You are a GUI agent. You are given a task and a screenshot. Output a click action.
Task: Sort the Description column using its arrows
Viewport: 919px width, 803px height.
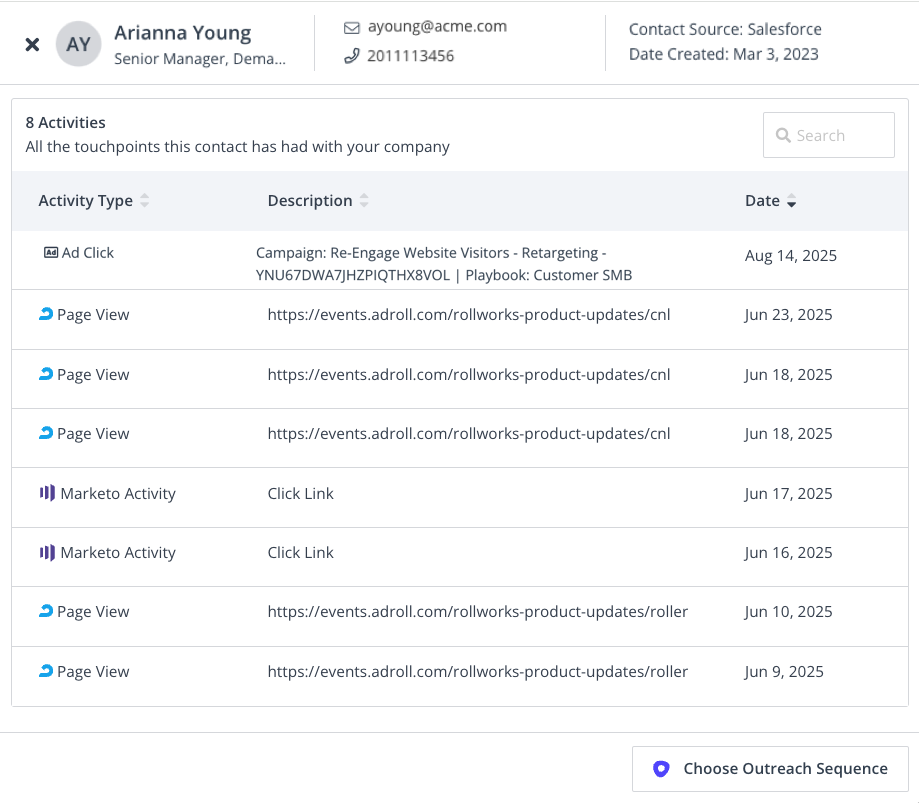tap(362, 200)
